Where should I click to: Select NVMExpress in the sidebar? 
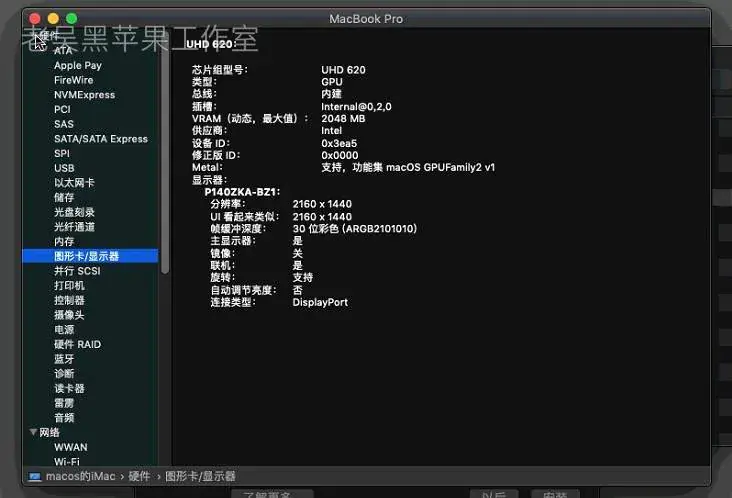[84, 95]
